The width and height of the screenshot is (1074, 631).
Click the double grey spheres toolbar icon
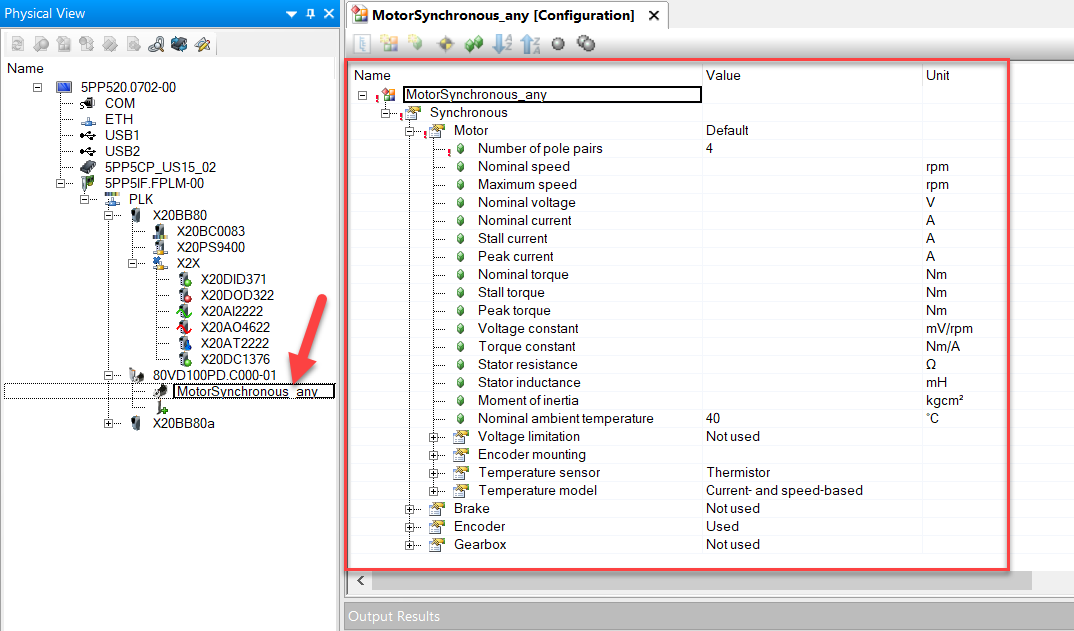point(586,44)
